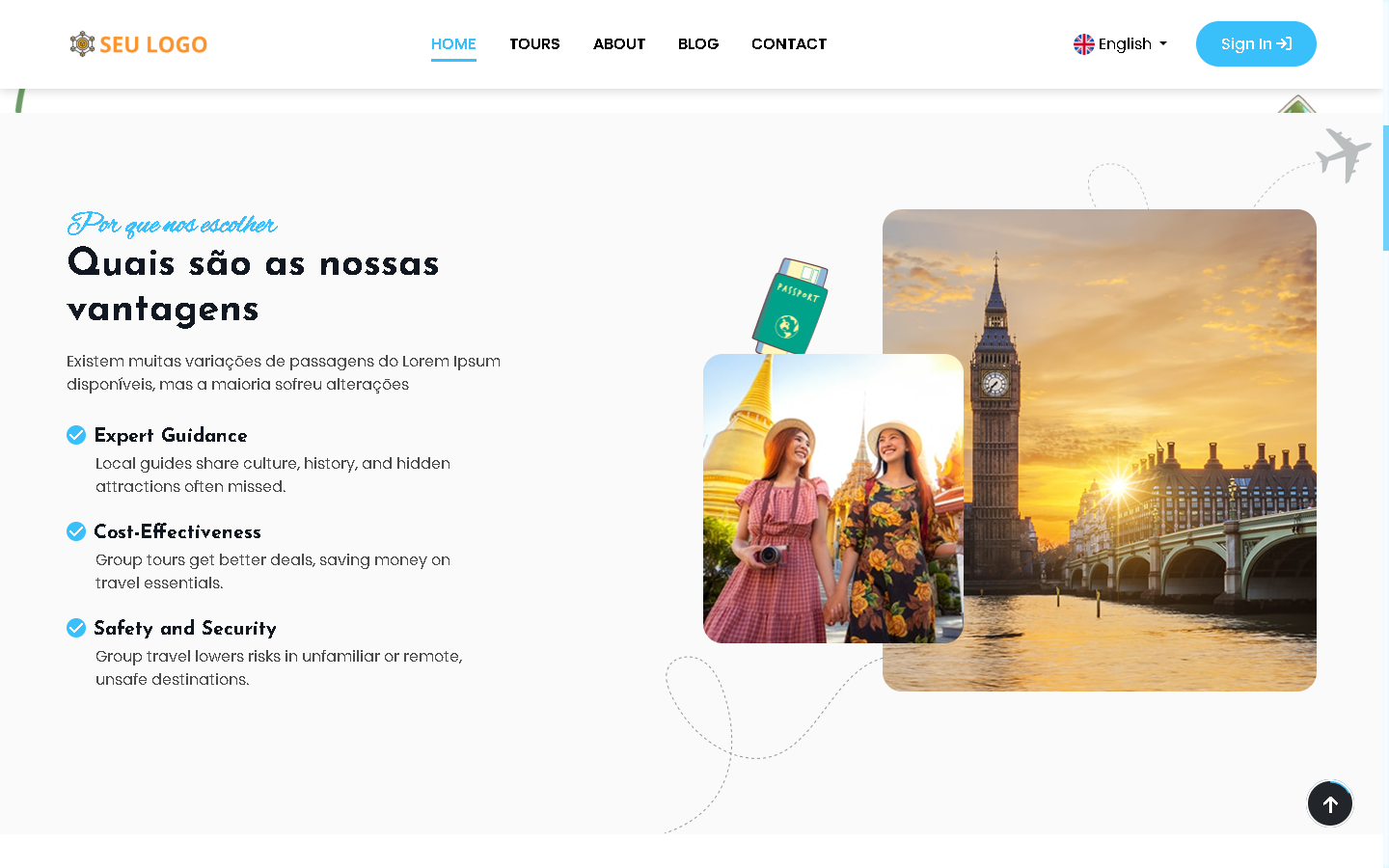Click the Safety and Security checkmark icon

tap(76, 628)
